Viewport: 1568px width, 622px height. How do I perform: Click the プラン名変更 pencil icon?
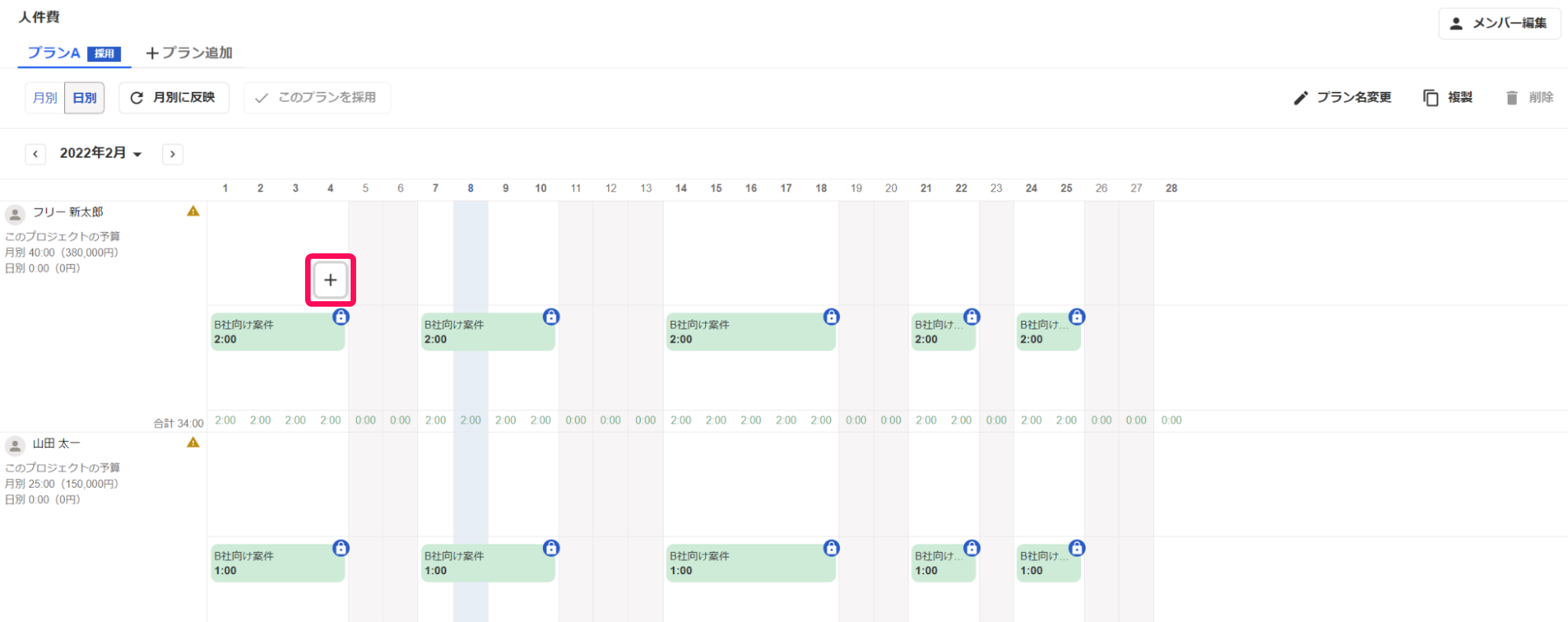pyautogui.click(x=1301, y=98)
